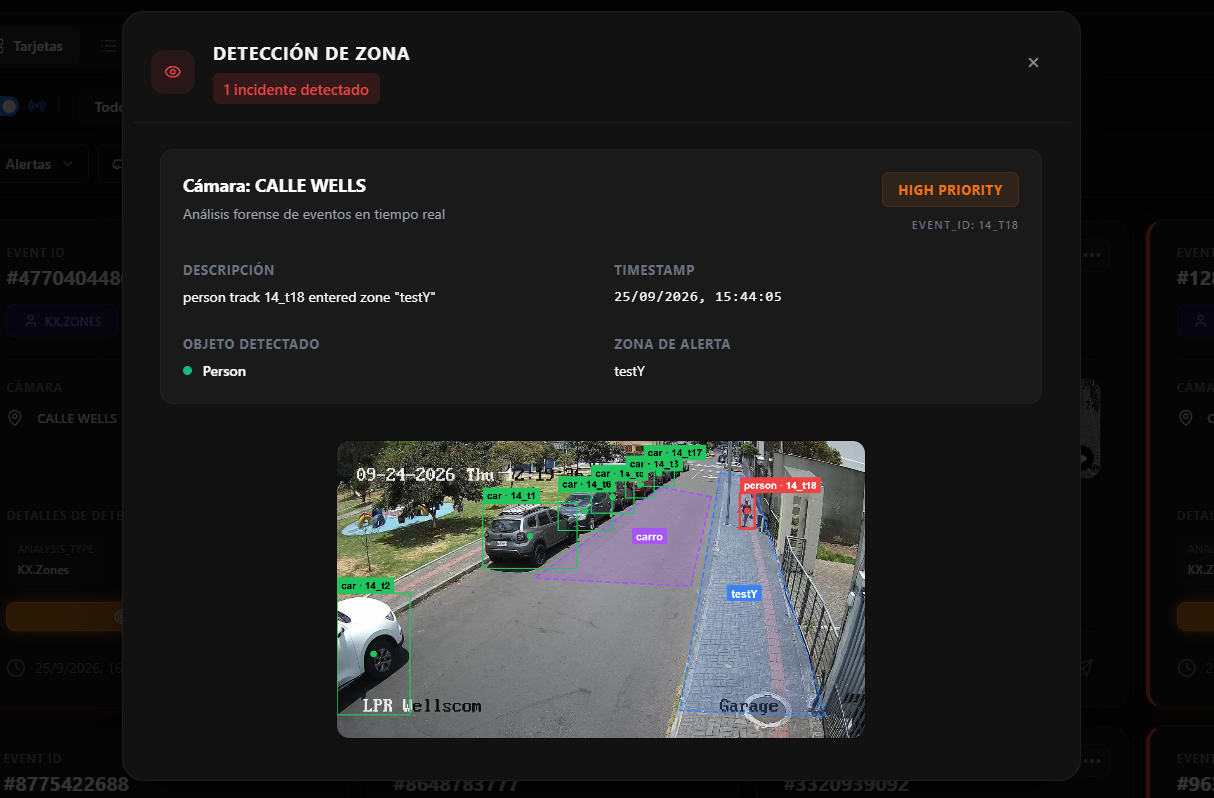
Task: Click the location pin icon on card #12
Action: click(1186, 418)
